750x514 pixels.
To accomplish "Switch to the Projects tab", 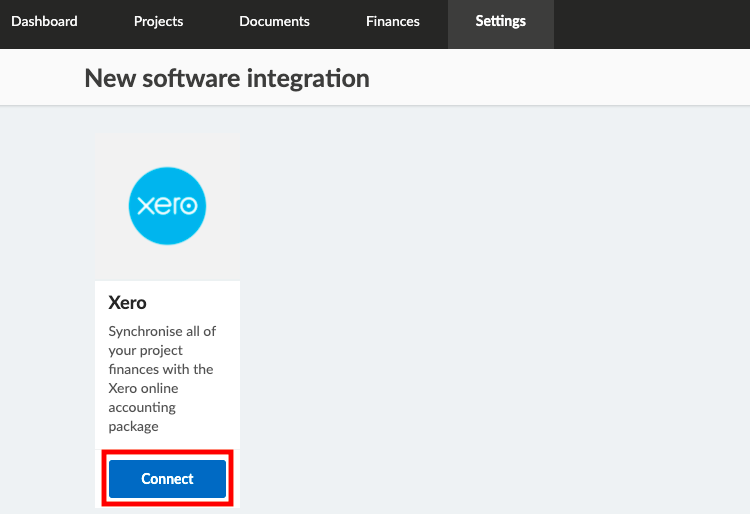I will click(158, 22).
